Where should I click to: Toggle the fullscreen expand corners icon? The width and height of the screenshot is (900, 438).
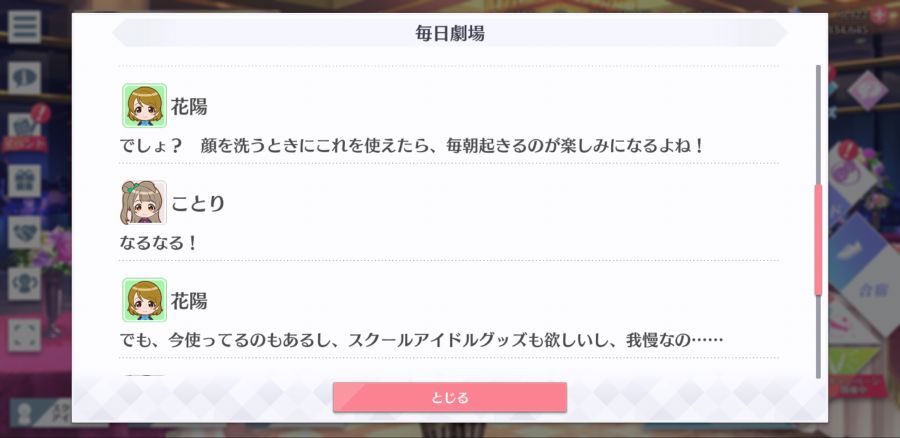pos(24,335)
